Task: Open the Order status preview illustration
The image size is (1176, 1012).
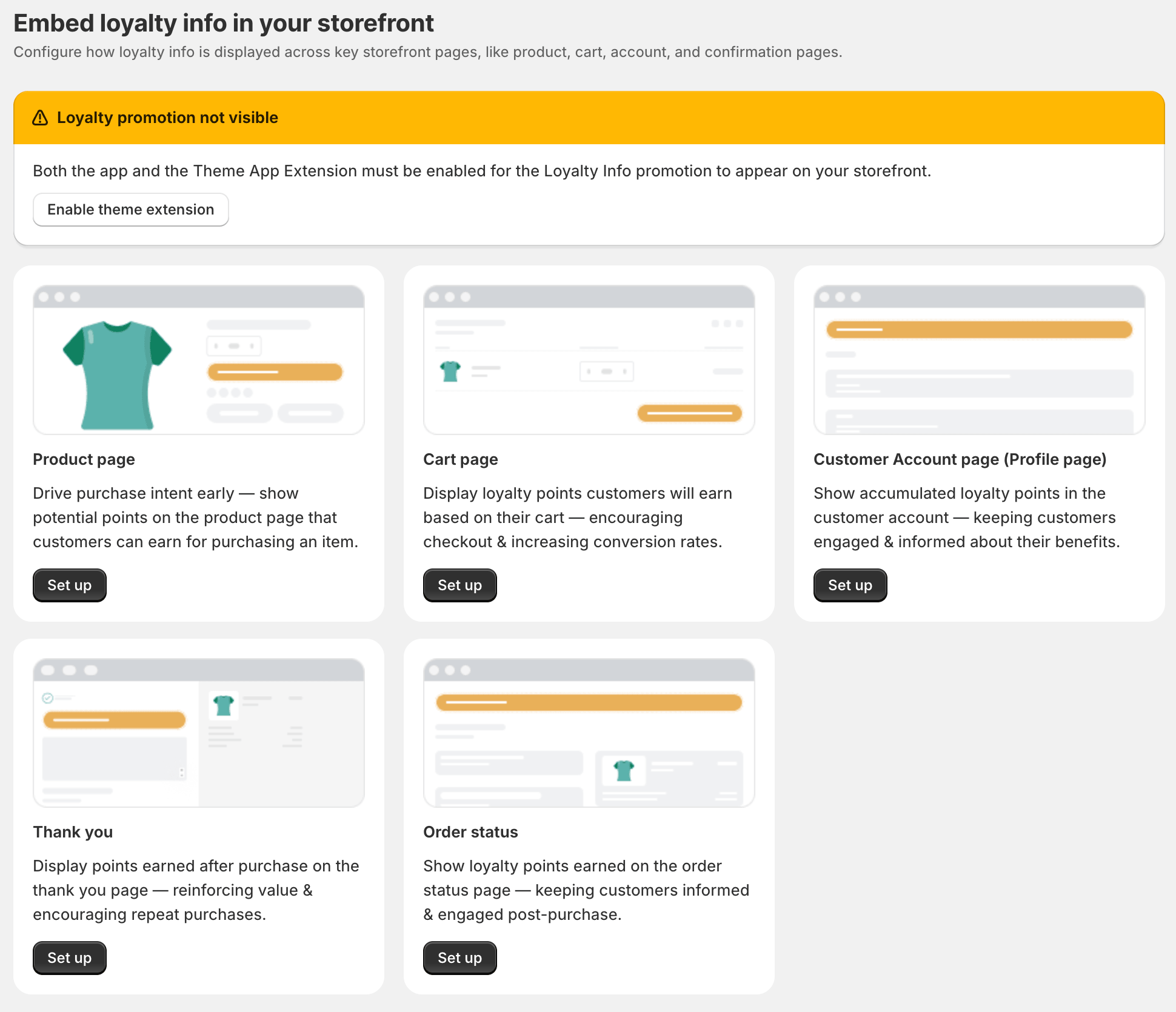Action: (589, 733)
